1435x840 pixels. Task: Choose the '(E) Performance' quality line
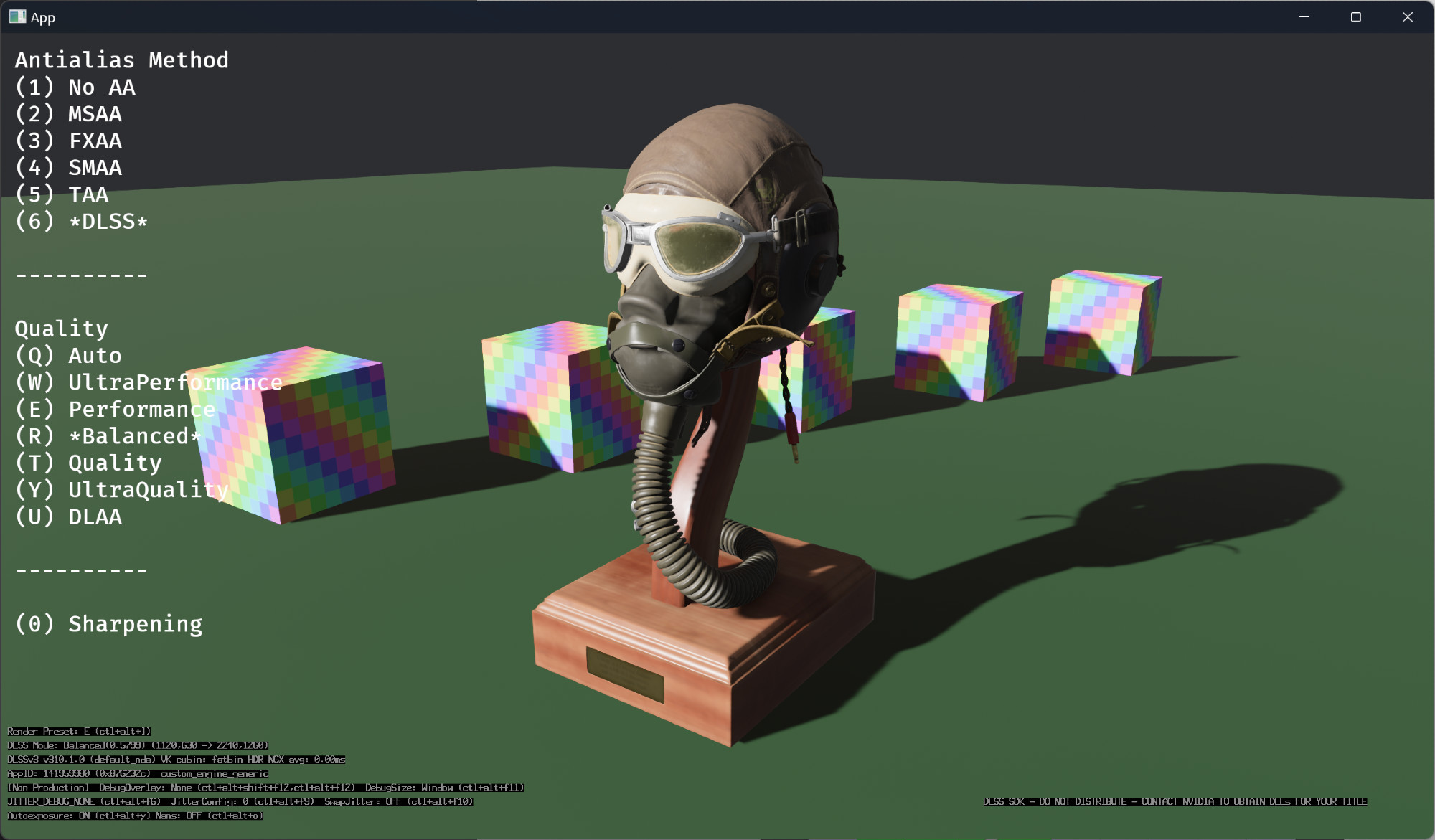coord(116,410)
